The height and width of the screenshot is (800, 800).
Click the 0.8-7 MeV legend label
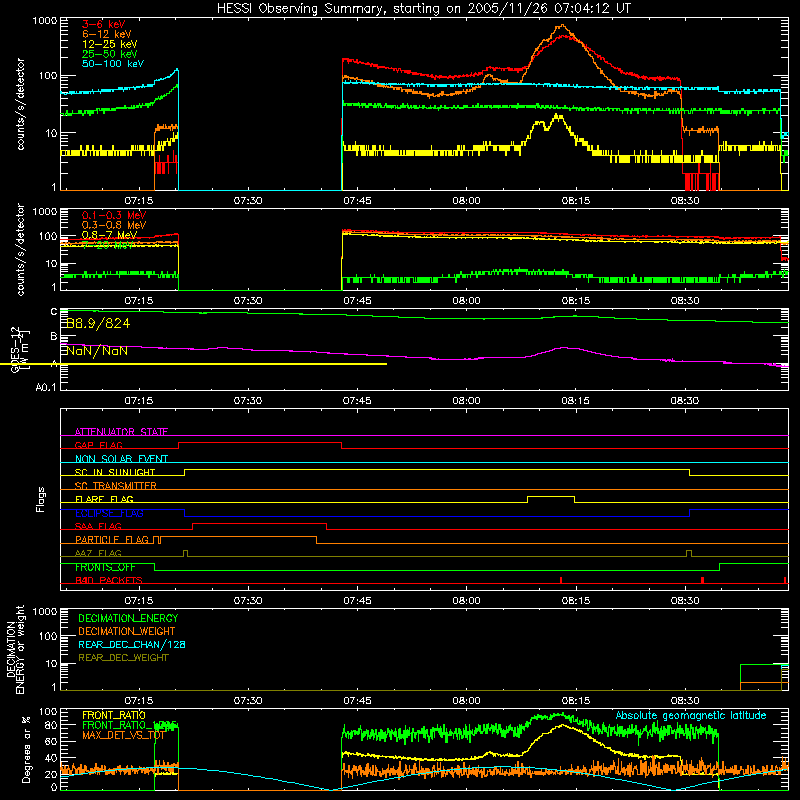click(x=110, y=235)
